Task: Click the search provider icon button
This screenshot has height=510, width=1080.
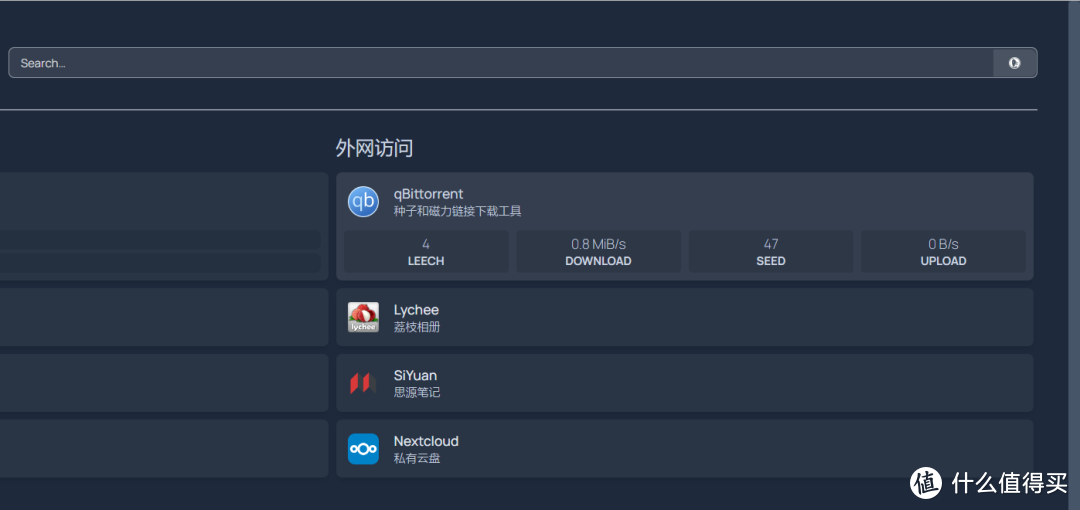Action: 1015,63
